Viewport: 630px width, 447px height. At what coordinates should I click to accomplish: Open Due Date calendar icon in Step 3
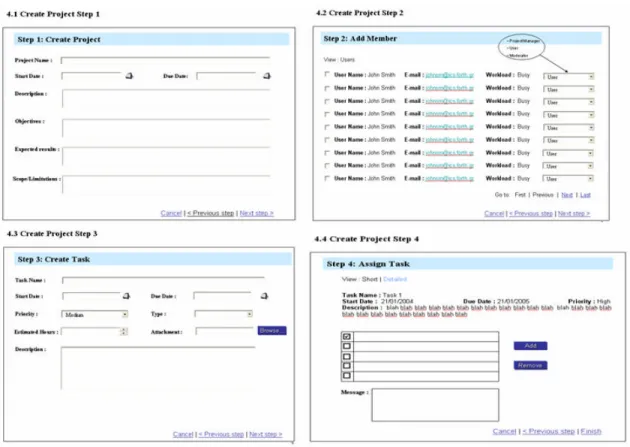(264, 296)
